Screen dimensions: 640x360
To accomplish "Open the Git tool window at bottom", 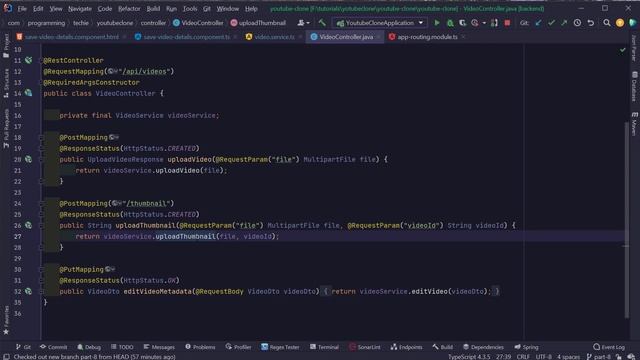I will point(23,347).
